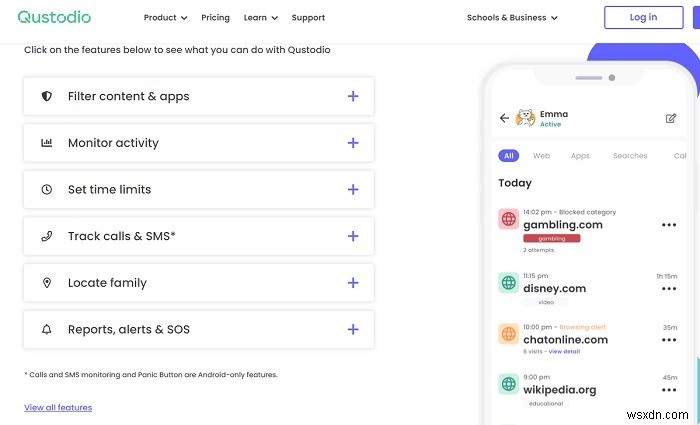Open the Product dropdown menu
Screen dimensions: 700x425
point(165,17)
